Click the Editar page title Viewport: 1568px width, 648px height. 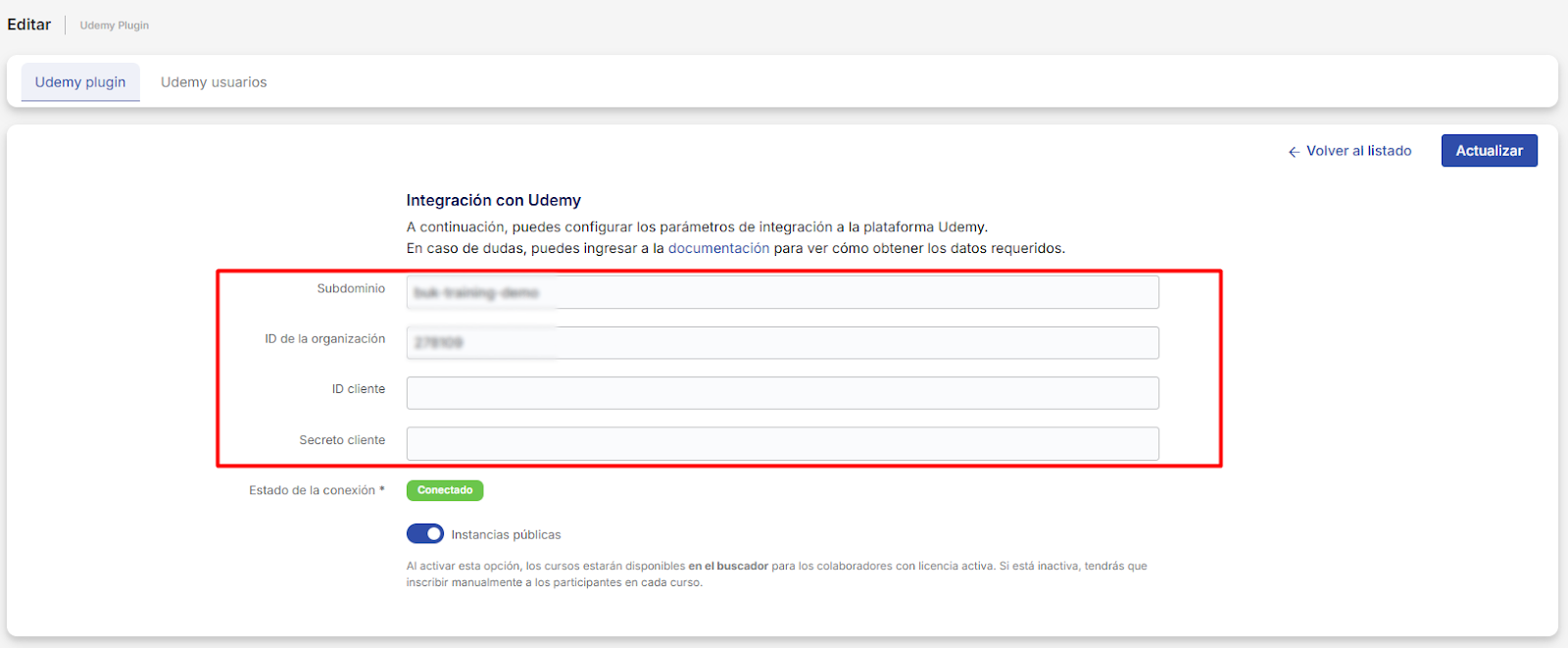(29, 25)
